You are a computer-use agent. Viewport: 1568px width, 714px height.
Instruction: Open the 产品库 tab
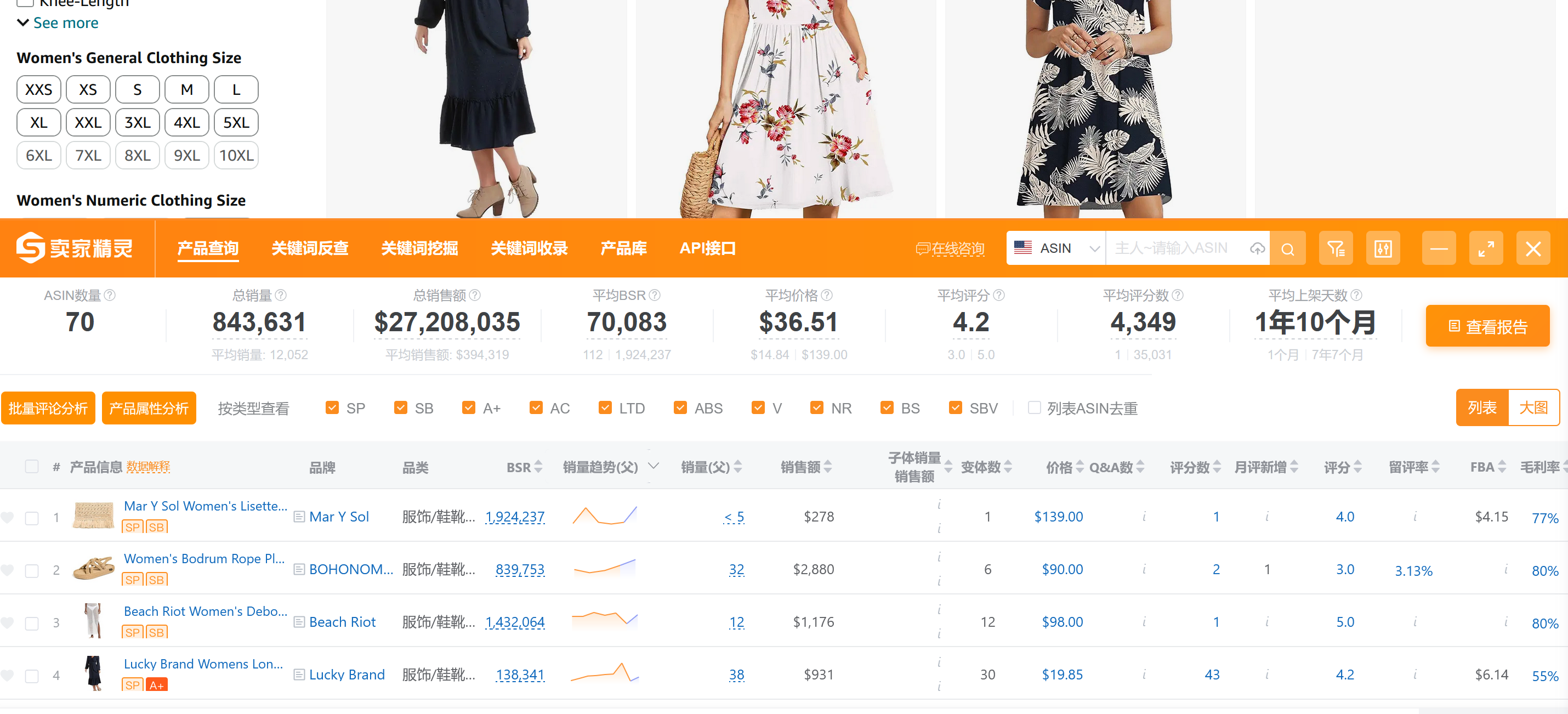[x=623, y=248]
